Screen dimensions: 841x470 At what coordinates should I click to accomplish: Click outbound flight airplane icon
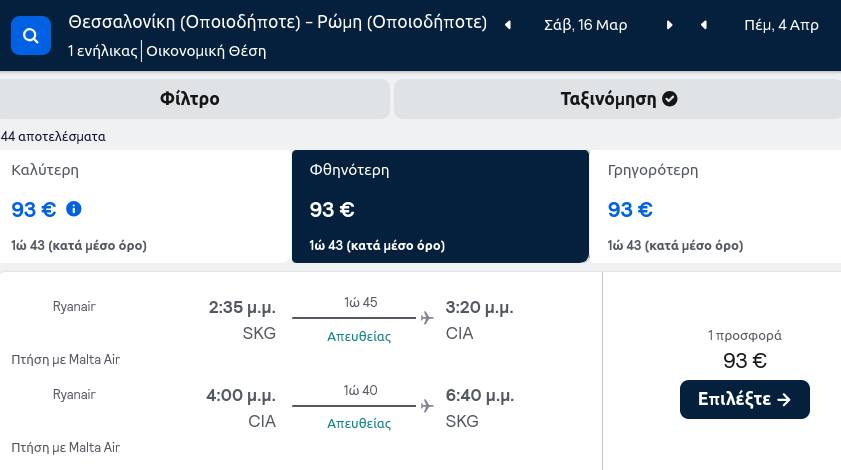point(427,318)
